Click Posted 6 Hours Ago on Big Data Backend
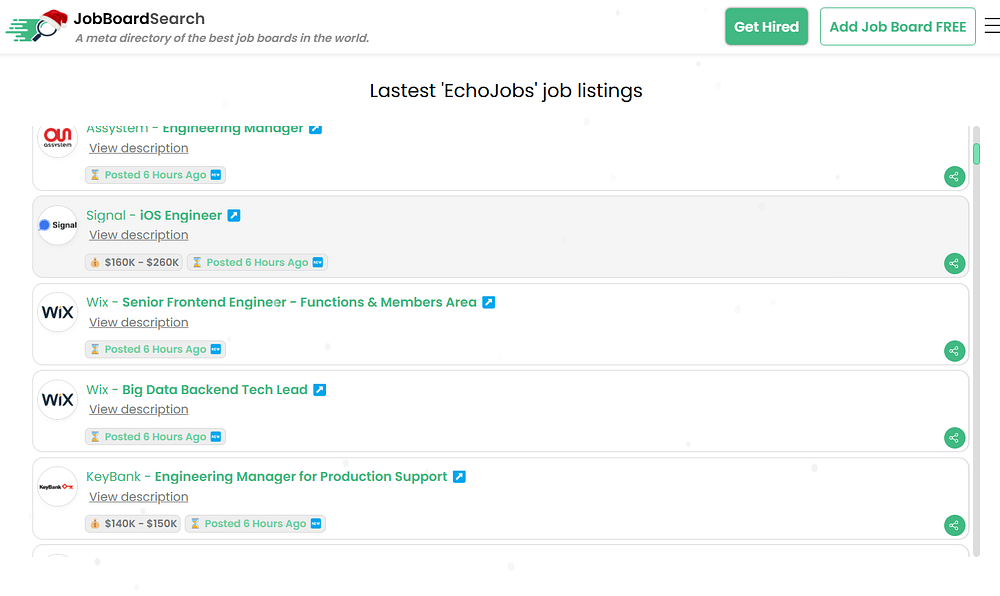1000x596 pixels. tap(155, 437)
